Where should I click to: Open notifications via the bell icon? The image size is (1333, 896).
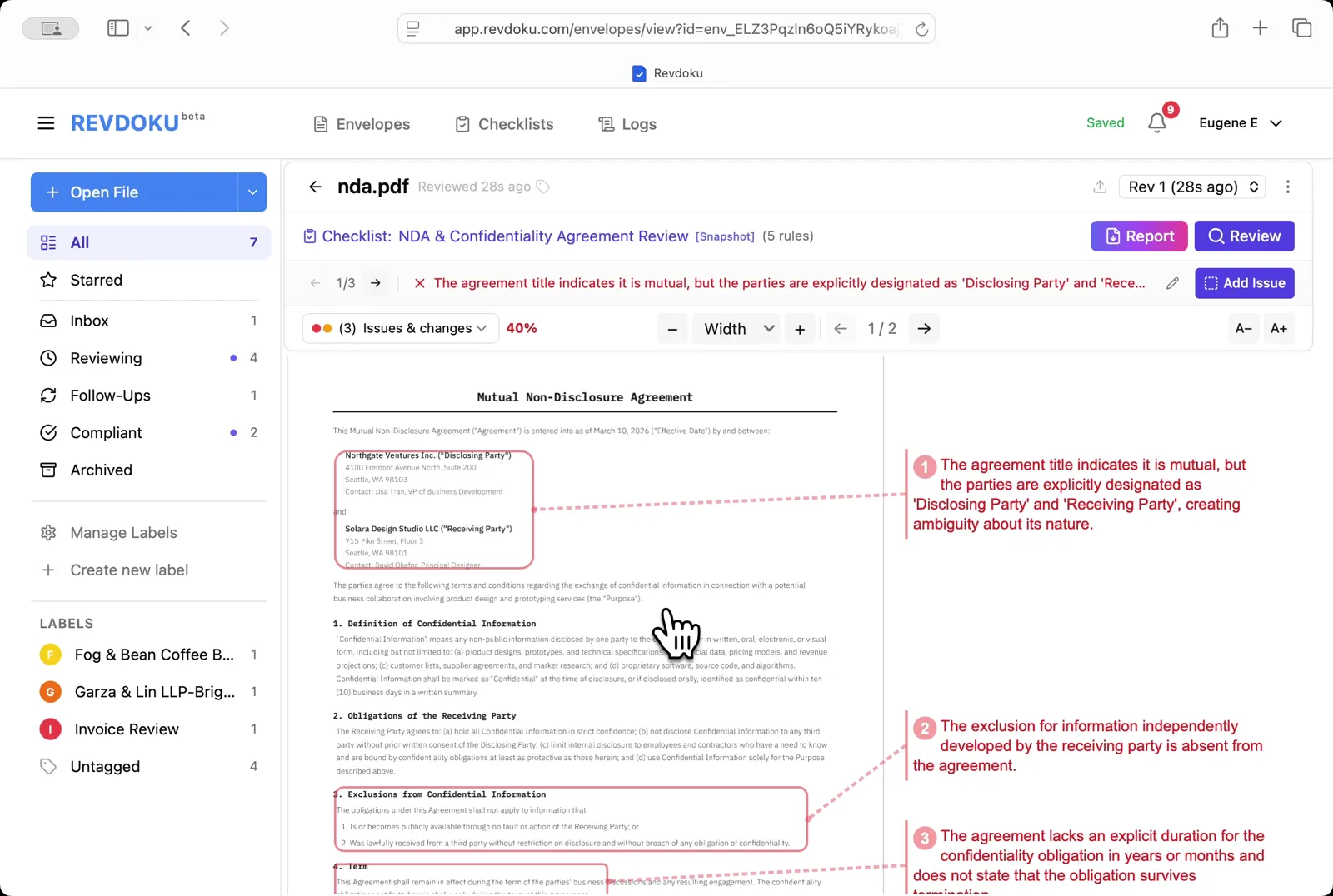[x=1156, y=122]
